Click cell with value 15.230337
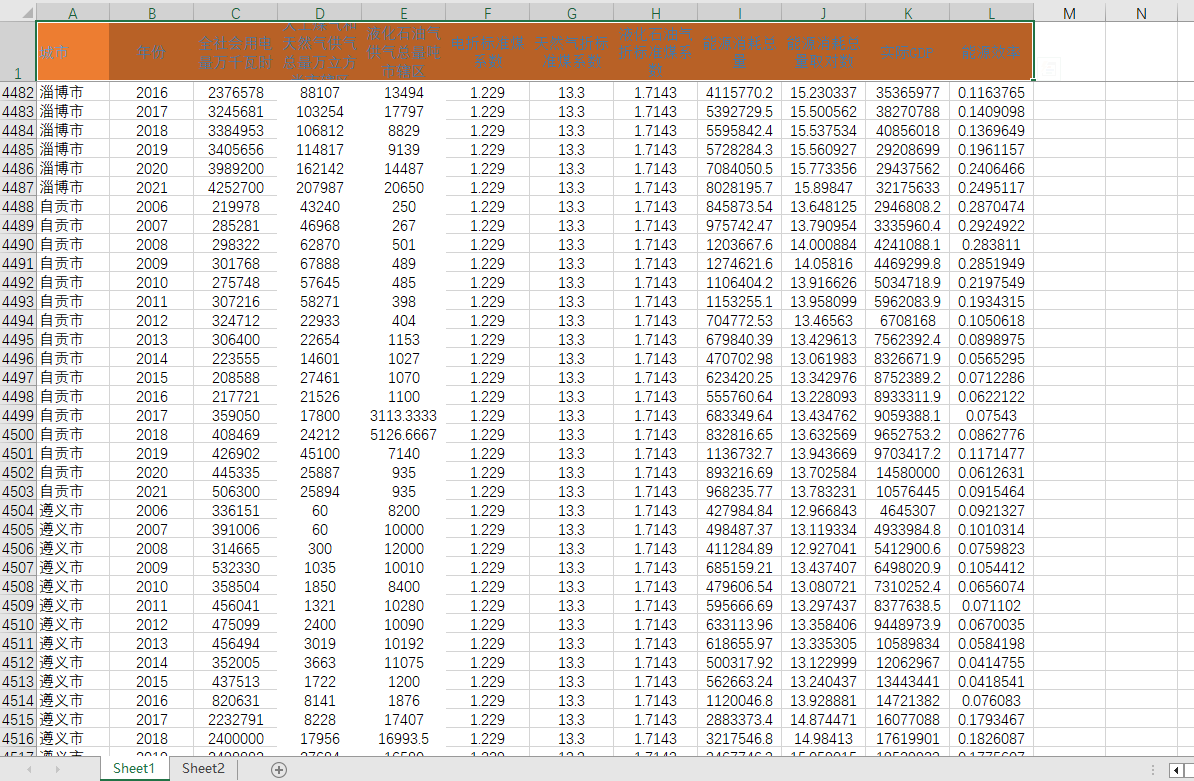The height and width of the screenshot is (781, 1194). [823, 92]
